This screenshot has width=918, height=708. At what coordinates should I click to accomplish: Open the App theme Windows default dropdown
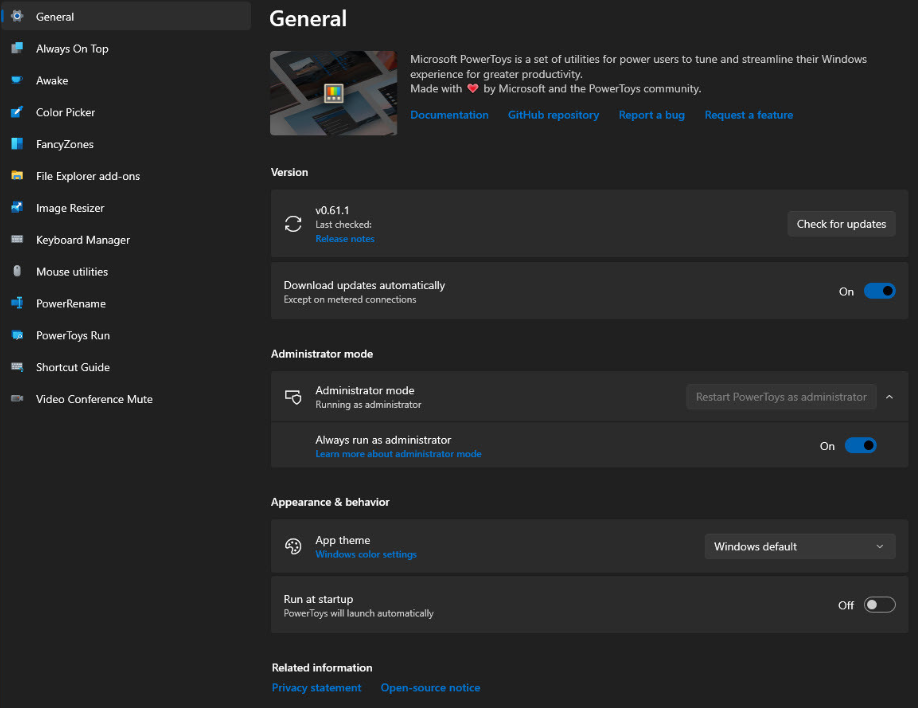(x=800, y=546)
